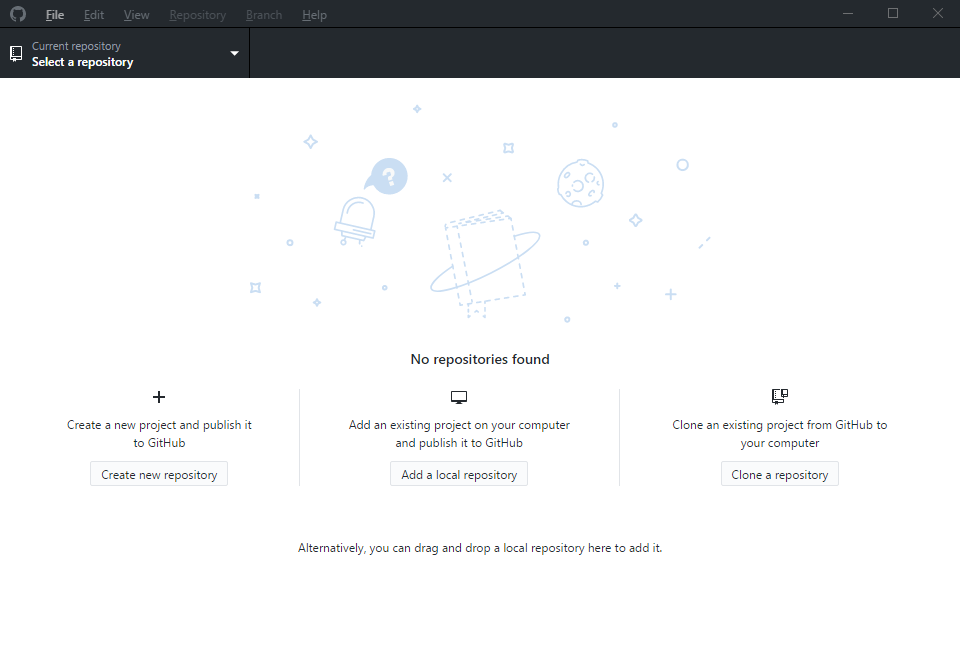Click the question mark bubble illustration
This screenshot has height=660, width=960.
click(387, 176)
